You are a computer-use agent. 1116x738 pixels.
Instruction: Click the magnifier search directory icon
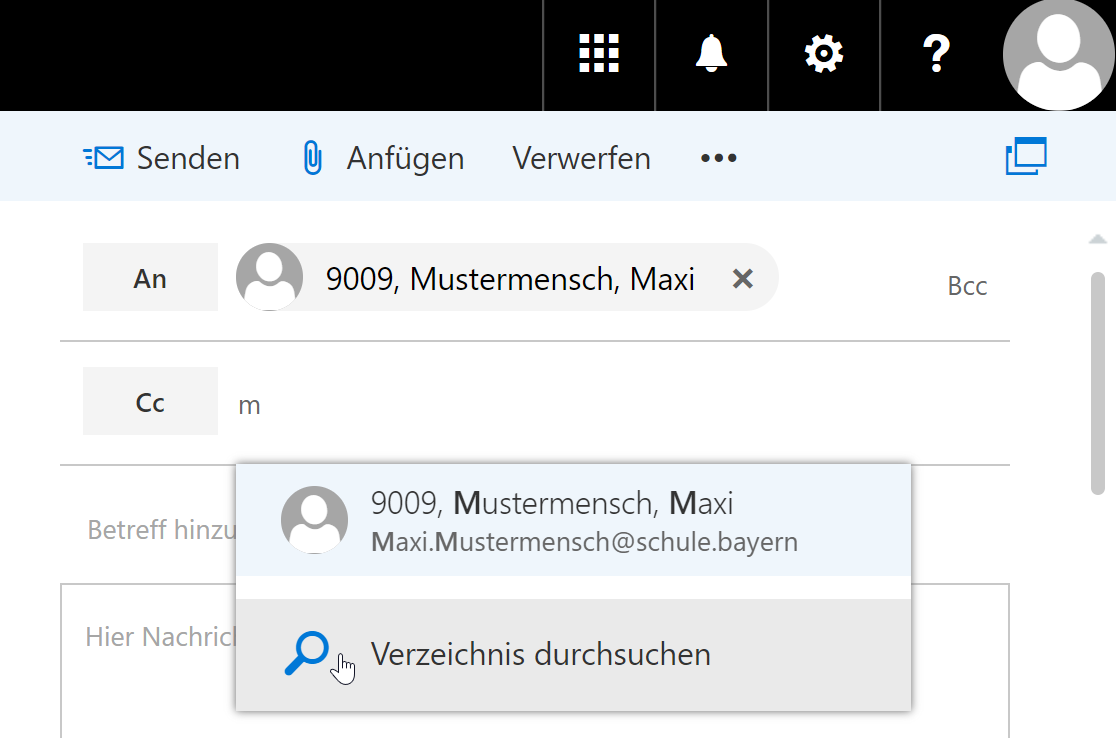(x=306, y=653)
